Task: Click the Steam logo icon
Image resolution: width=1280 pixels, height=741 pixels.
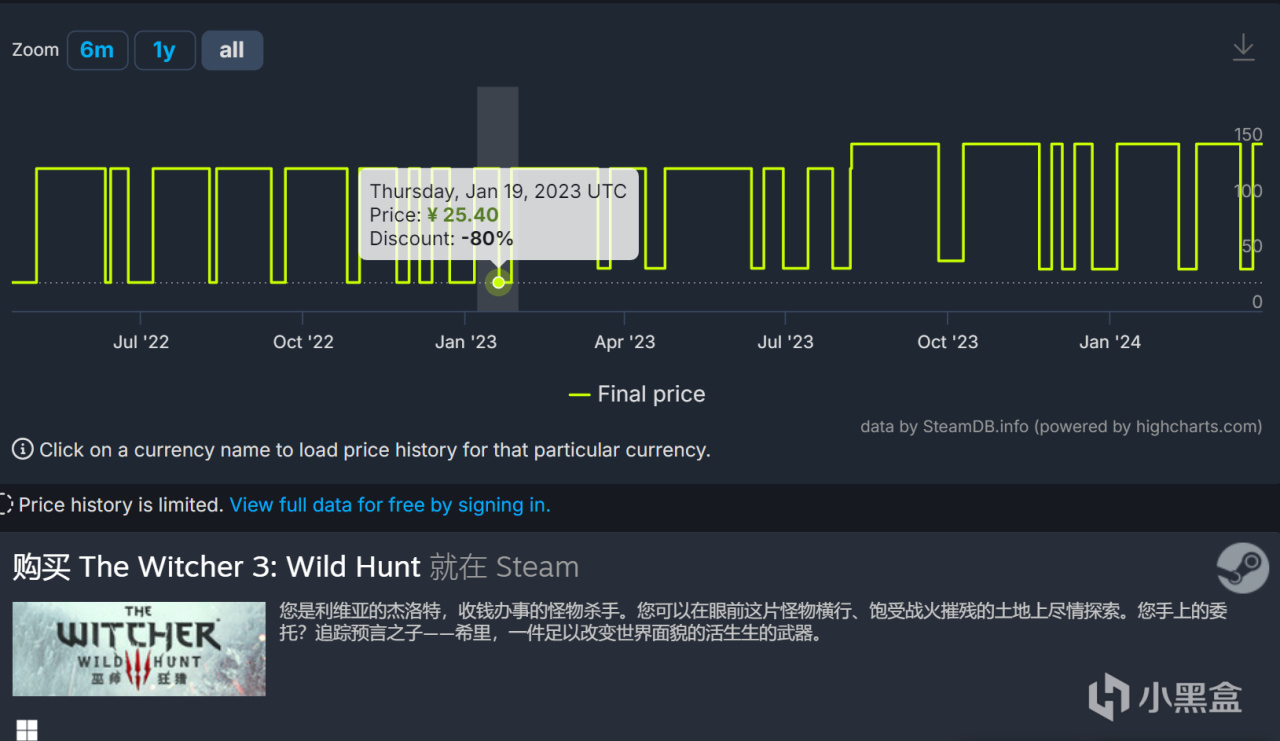Action: point(1242,568)
